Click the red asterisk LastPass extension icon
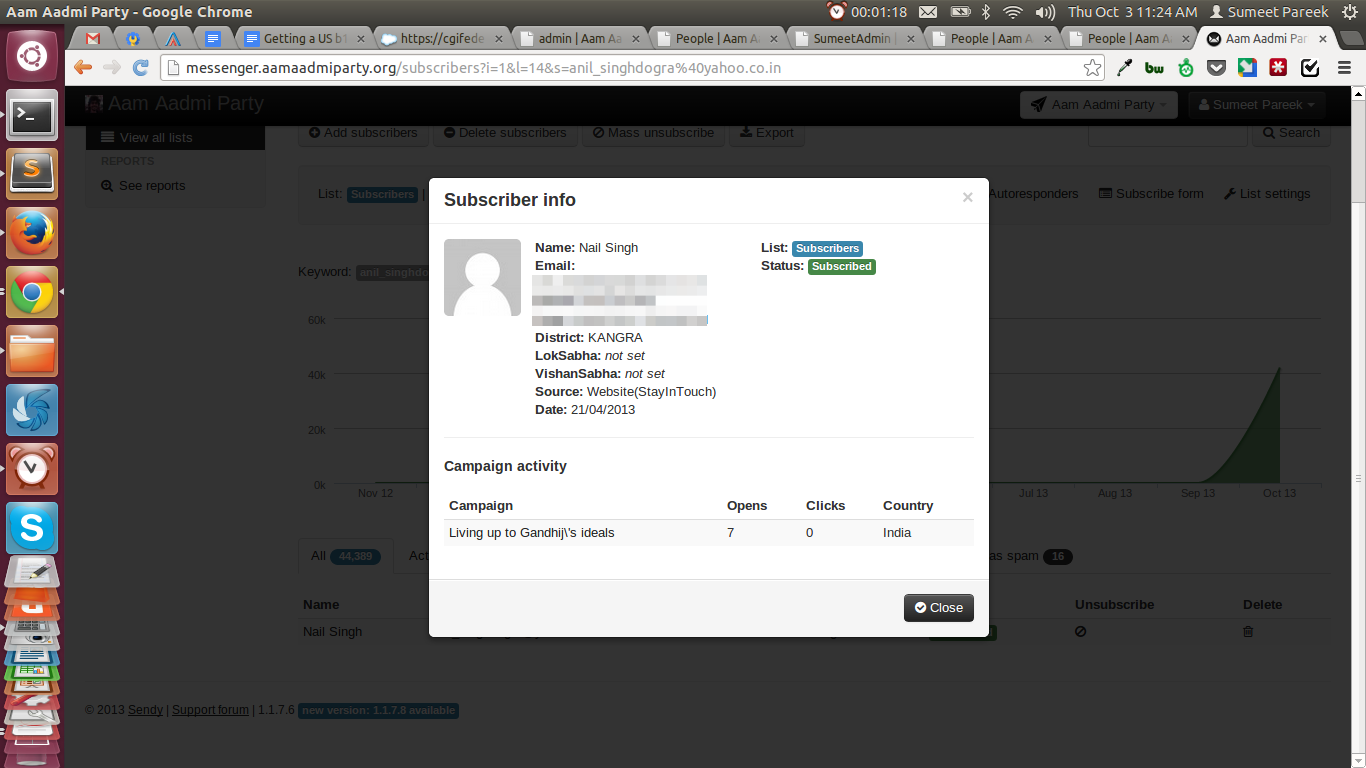 point(1278,68)
